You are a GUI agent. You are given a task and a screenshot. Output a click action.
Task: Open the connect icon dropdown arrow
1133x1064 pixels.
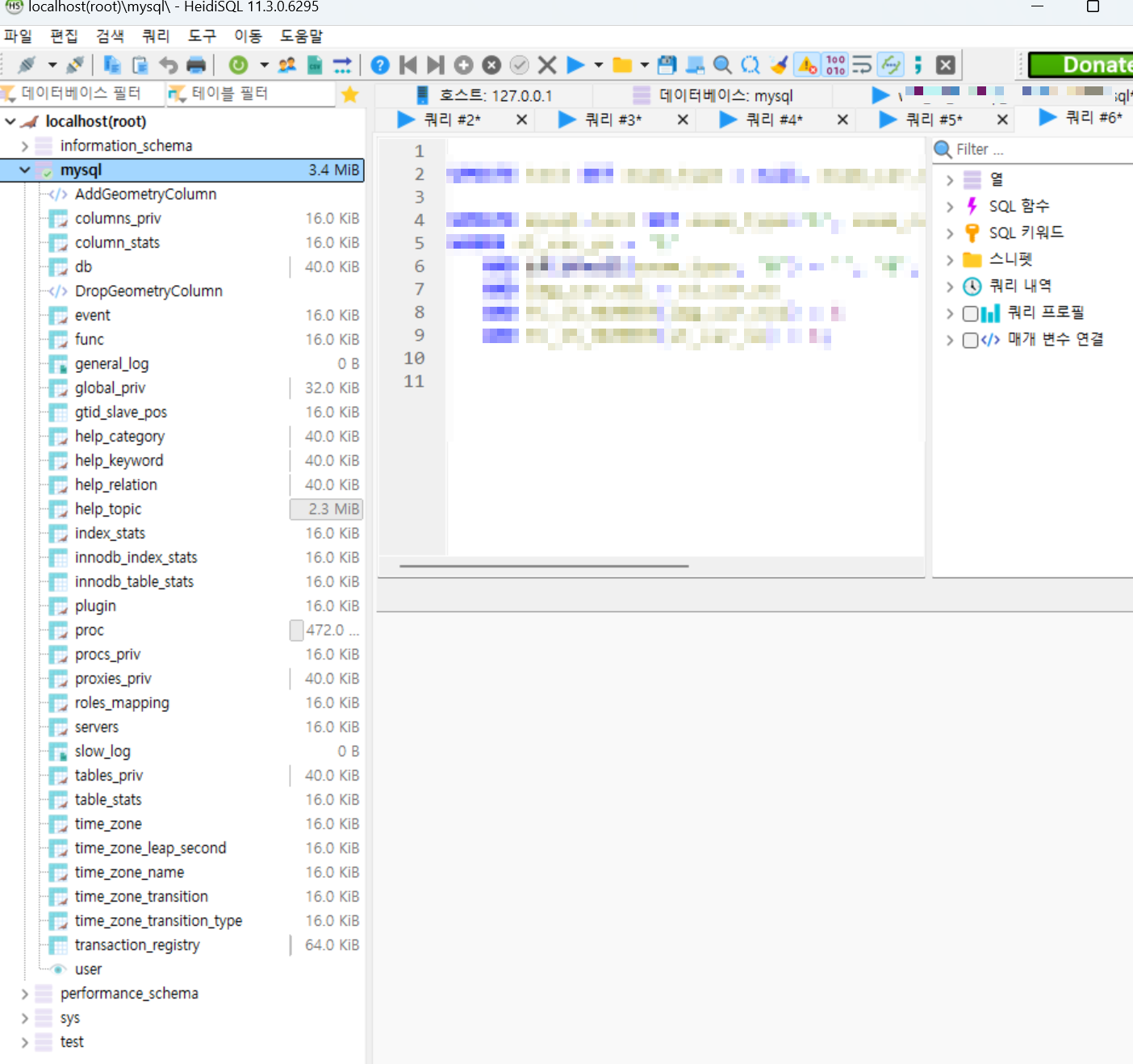[52, 65]
